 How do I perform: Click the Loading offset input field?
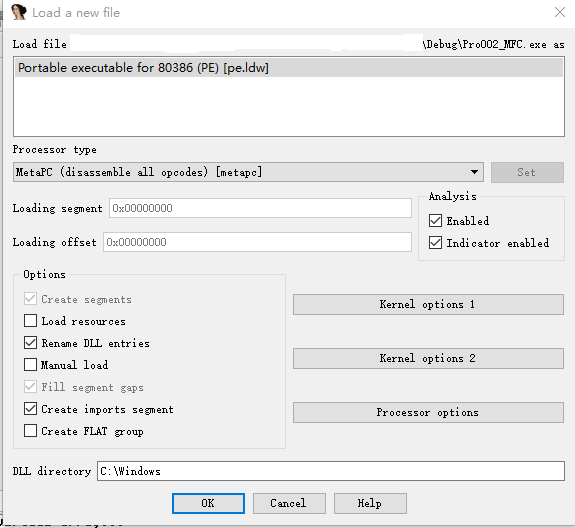point(257,242)
